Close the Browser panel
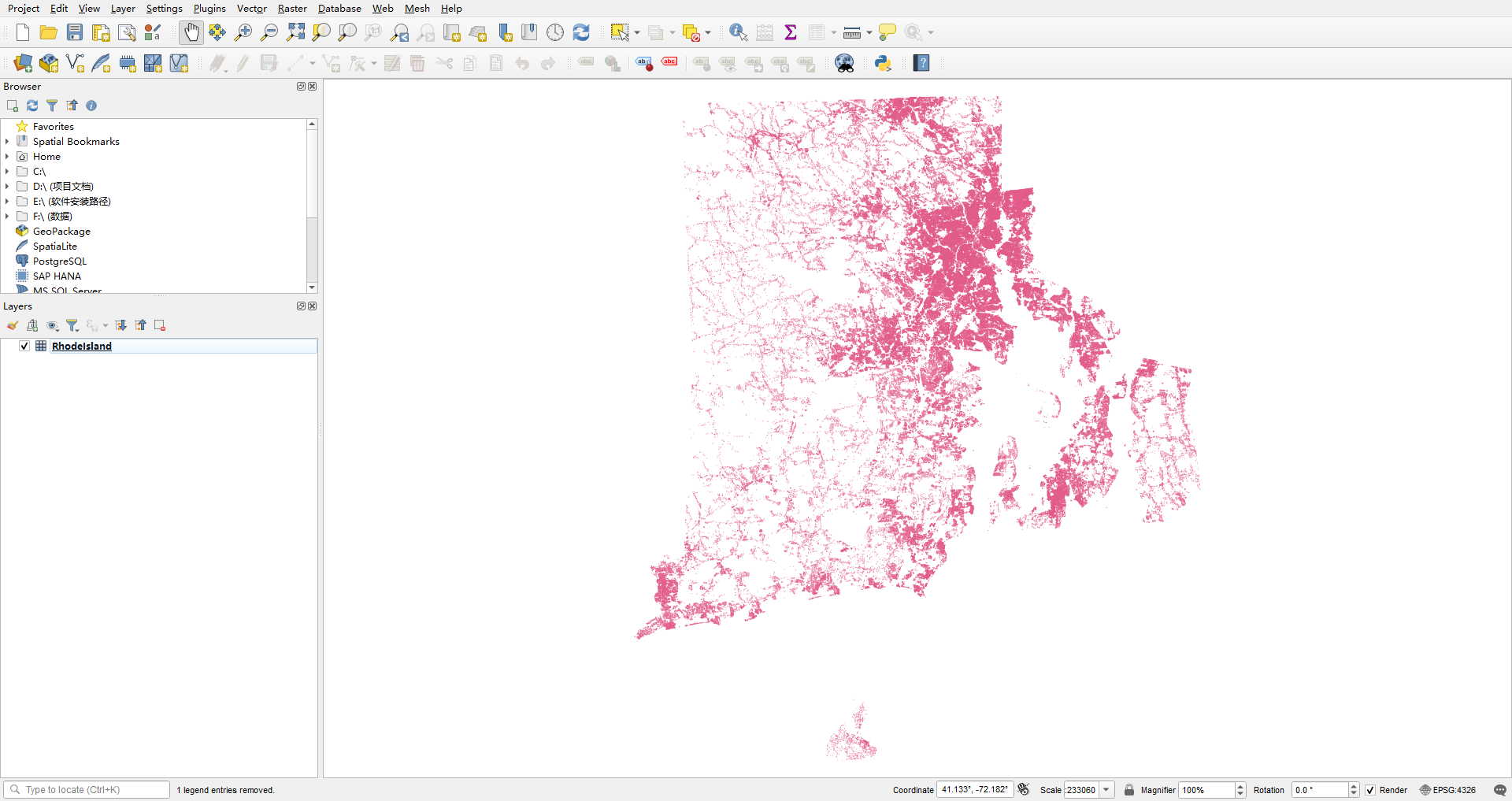 click(x=313, y=87)
